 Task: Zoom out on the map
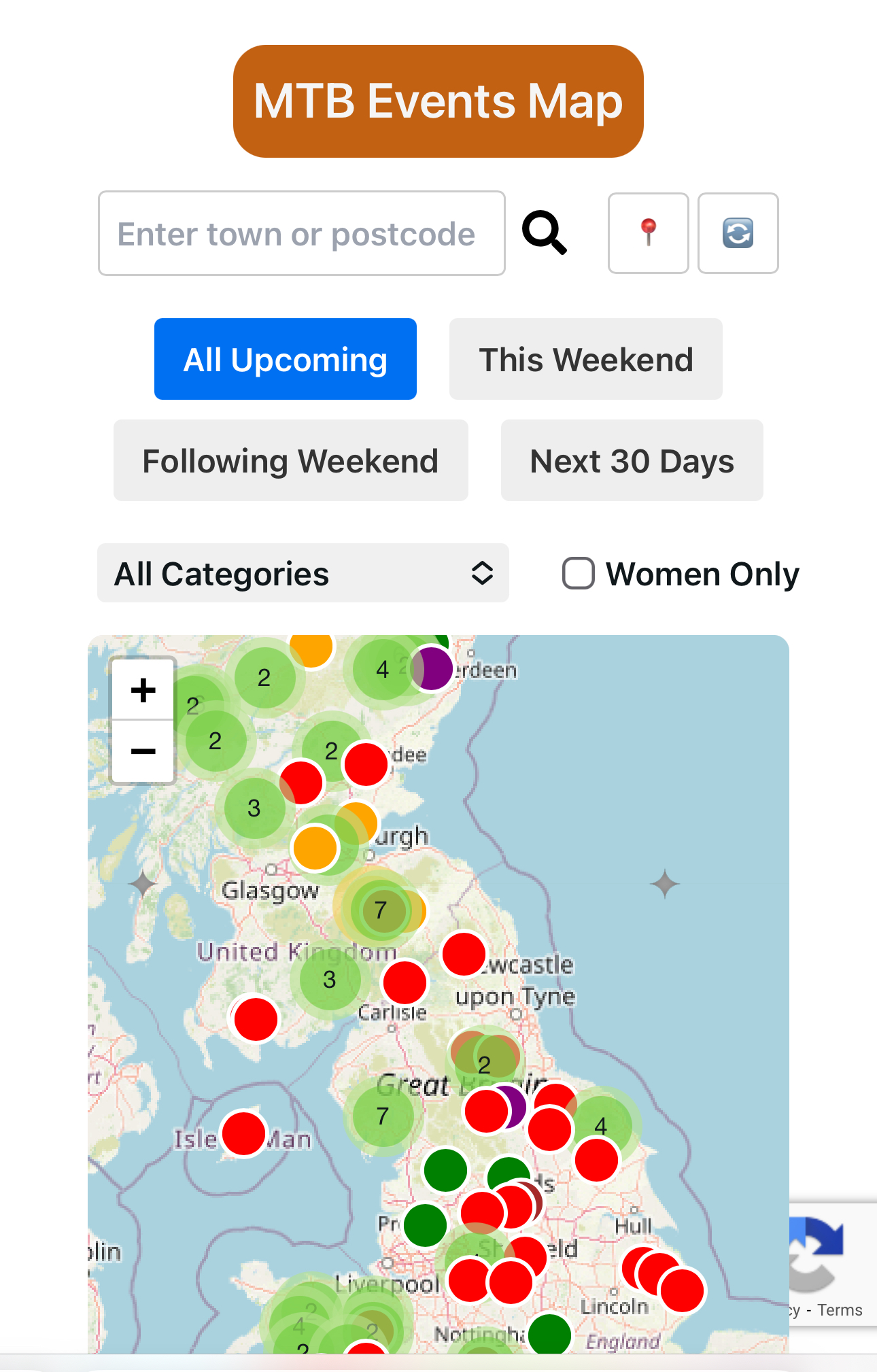(x=143, y=751)
